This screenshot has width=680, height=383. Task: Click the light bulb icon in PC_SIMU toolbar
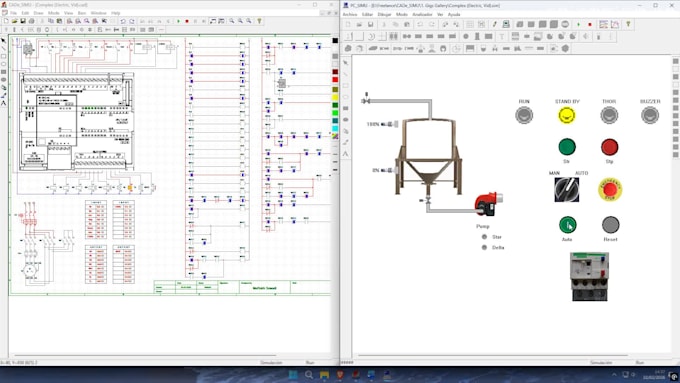pyautogui.click(x=628, y=24)
